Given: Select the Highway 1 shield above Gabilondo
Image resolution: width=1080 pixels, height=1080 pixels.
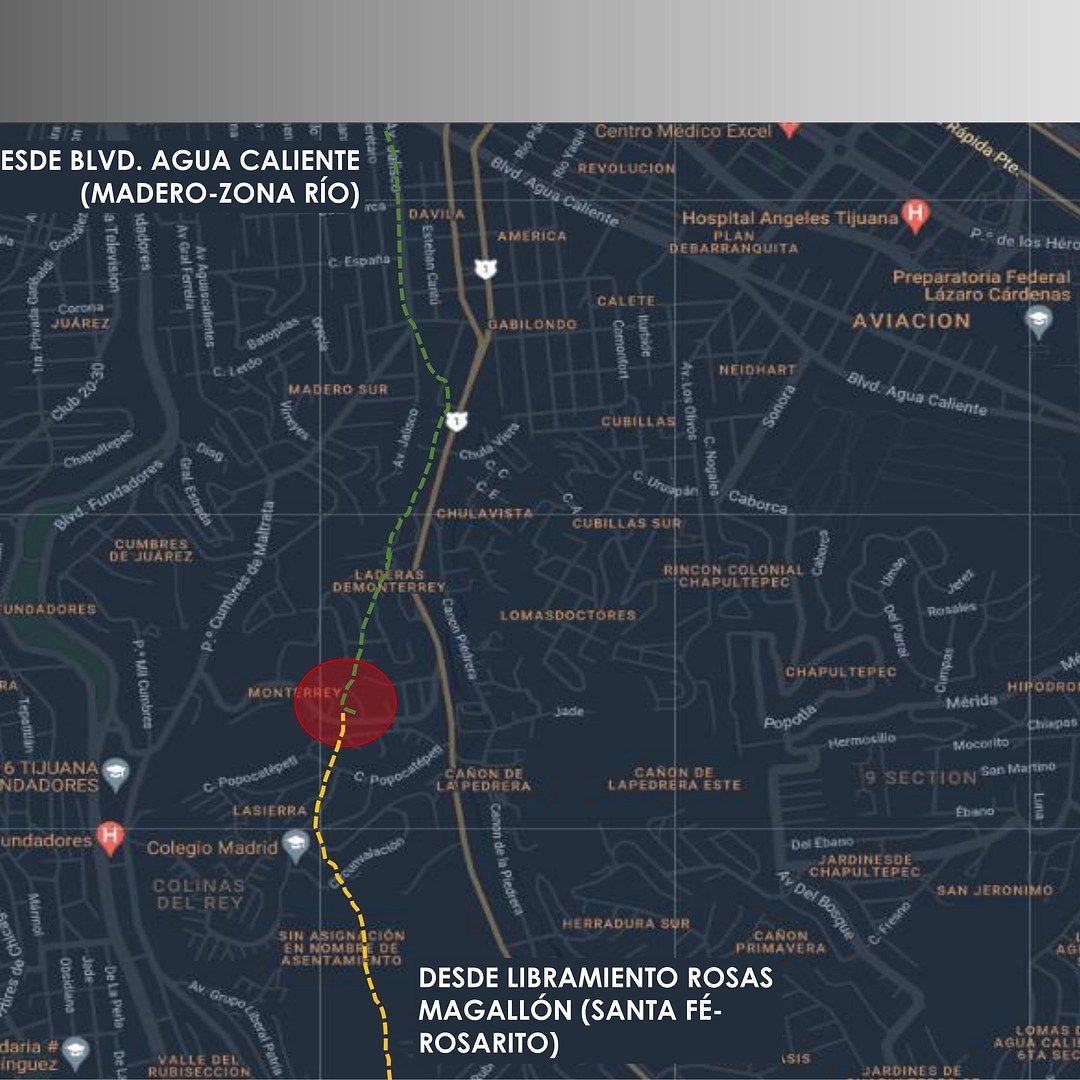Looking at the screenshot, I should coord(485,268).
